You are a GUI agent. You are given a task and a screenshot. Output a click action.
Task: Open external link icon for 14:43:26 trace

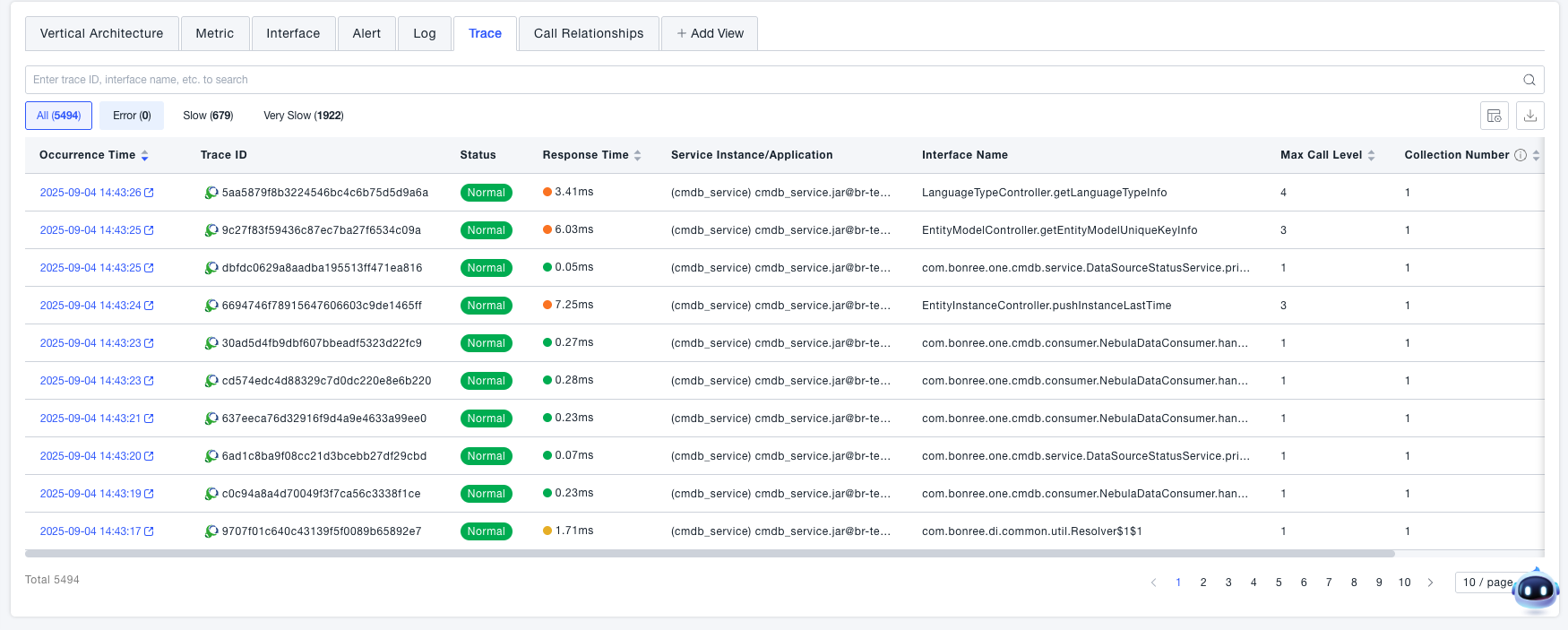click(x=149, y=193)
